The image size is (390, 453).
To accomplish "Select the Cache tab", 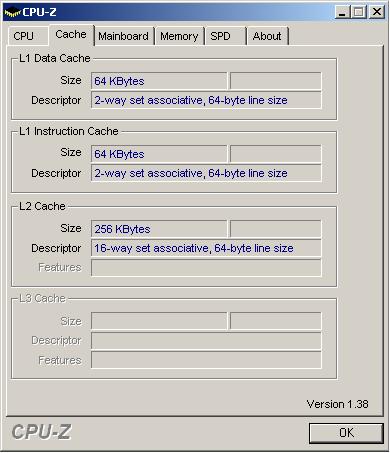I will pyautogui.click(x=71, y=35).
